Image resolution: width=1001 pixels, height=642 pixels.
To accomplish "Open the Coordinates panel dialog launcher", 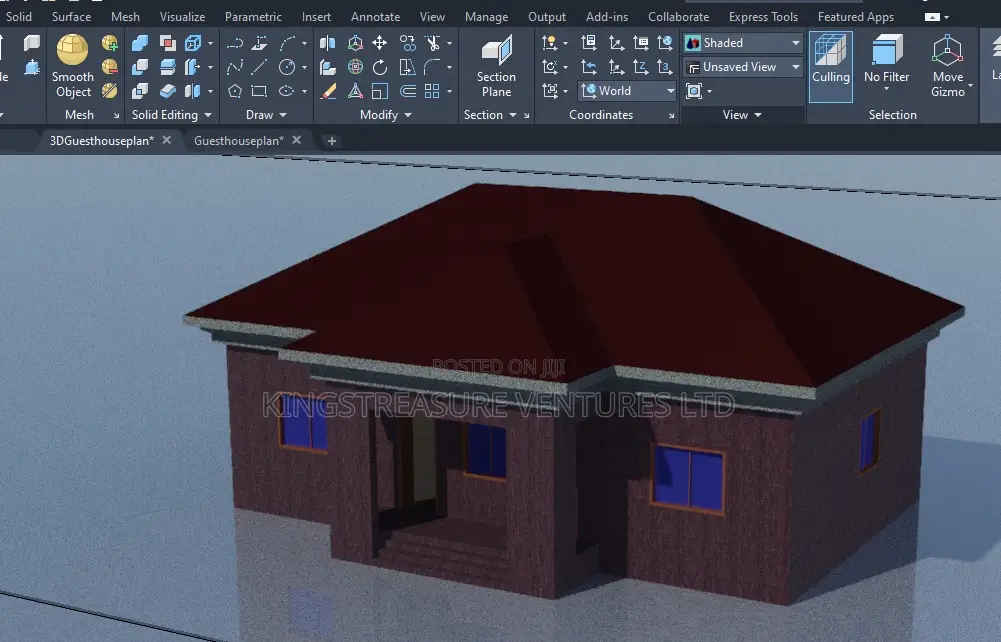I will [672, 116].
